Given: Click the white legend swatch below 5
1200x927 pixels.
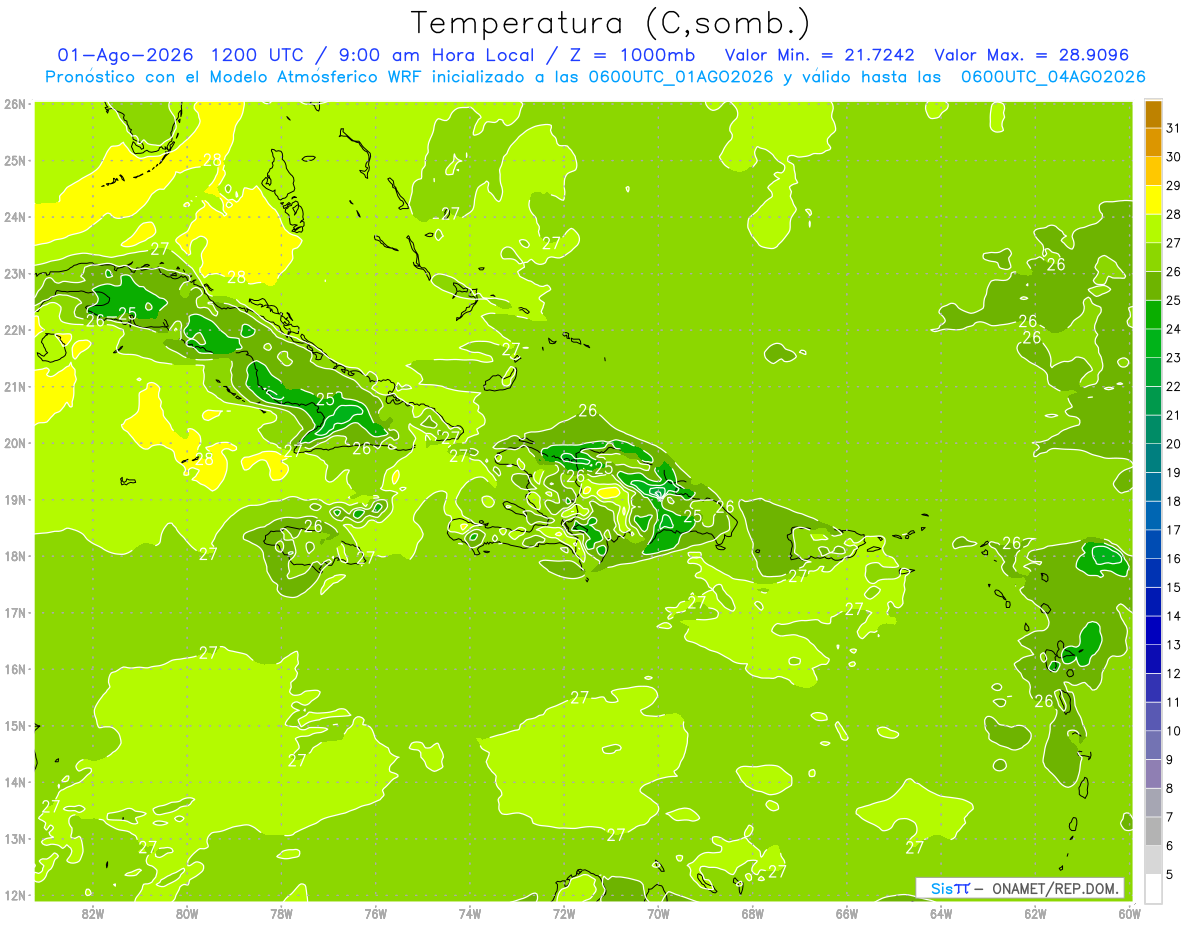Looking at the screenshot, I should (1153, 888).
